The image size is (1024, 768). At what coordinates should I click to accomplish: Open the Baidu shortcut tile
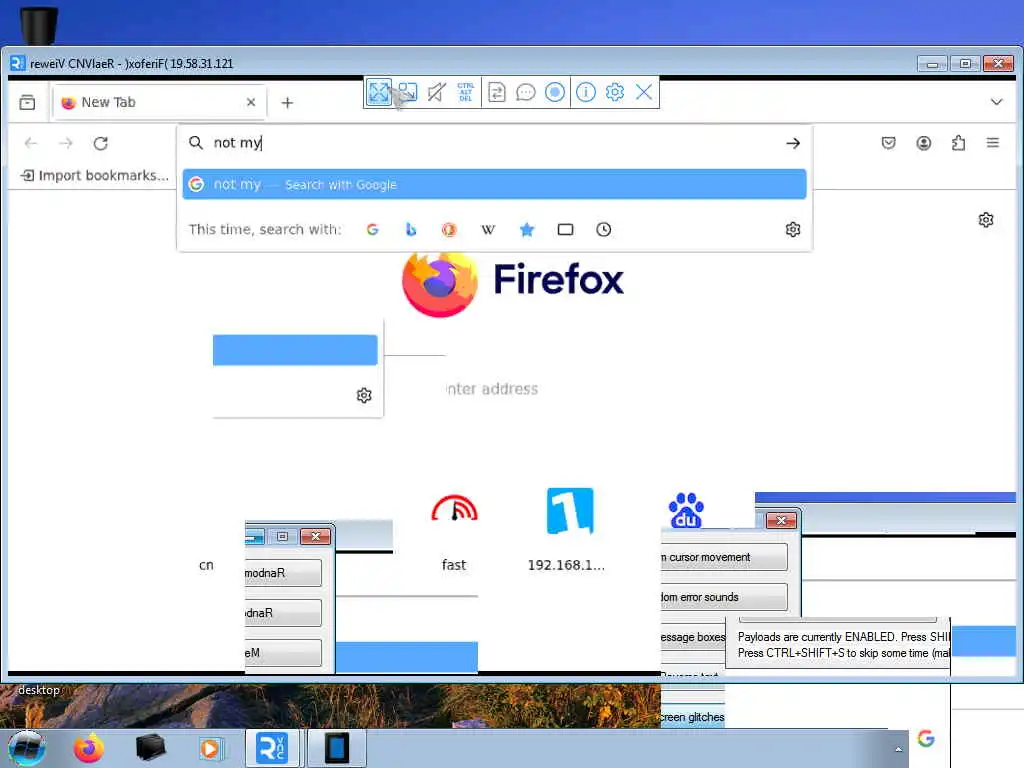click(686, 511)
